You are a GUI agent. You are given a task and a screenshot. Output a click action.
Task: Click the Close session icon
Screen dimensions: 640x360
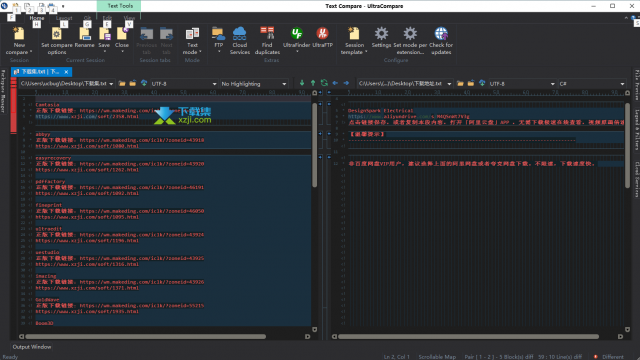click(x=122, y=34)
